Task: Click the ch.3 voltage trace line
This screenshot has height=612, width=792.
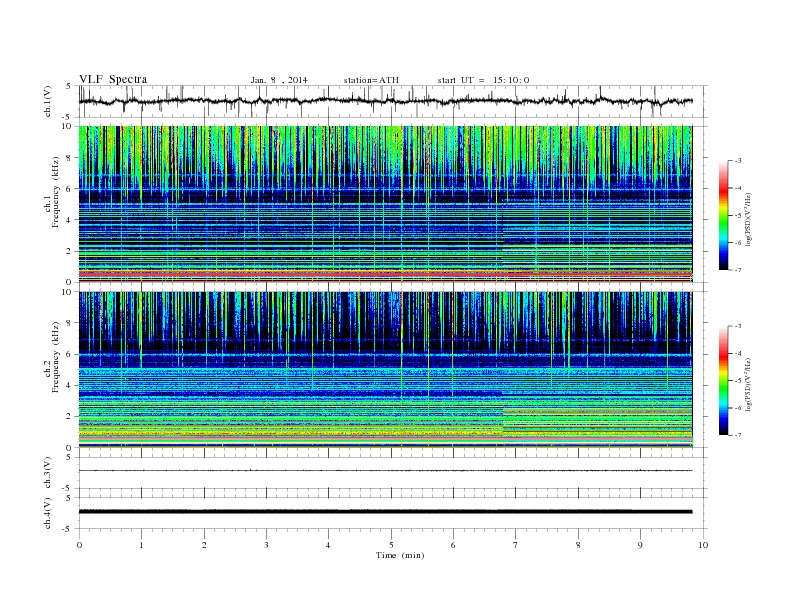Action: [x=385, y=471]
